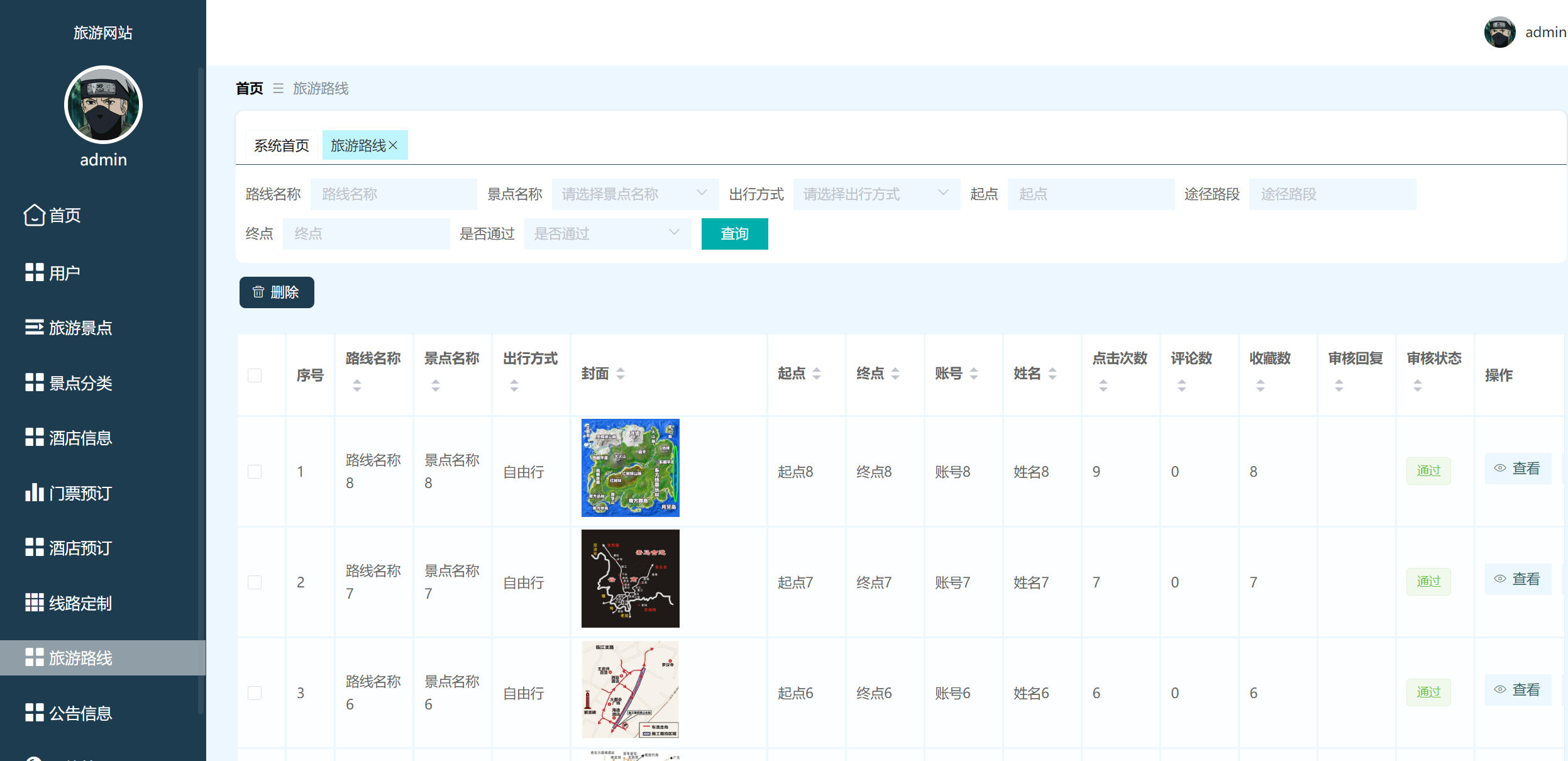
Task: Click the grid icon beside 用户
Action: coord(34,272)
